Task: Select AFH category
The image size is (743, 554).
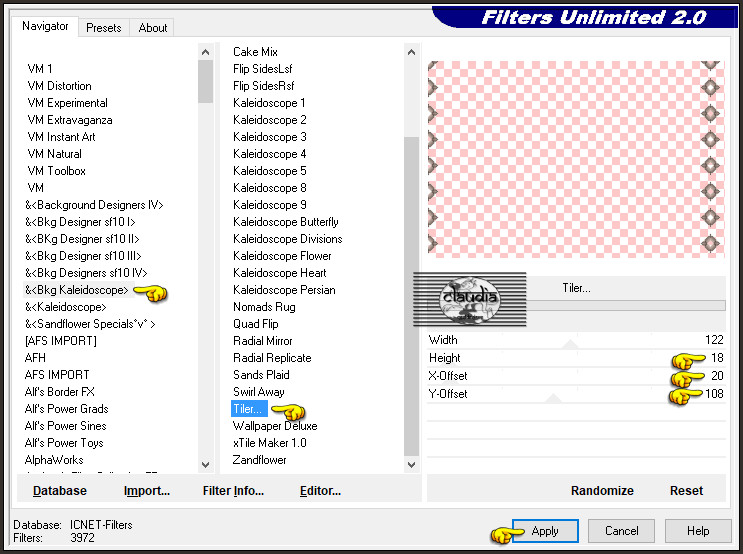Action: coord(36,358)
